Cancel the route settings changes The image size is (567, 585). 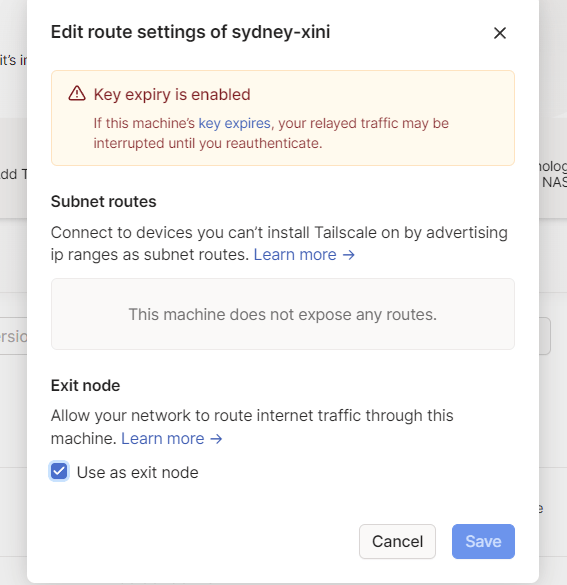[x=397, y=541]
